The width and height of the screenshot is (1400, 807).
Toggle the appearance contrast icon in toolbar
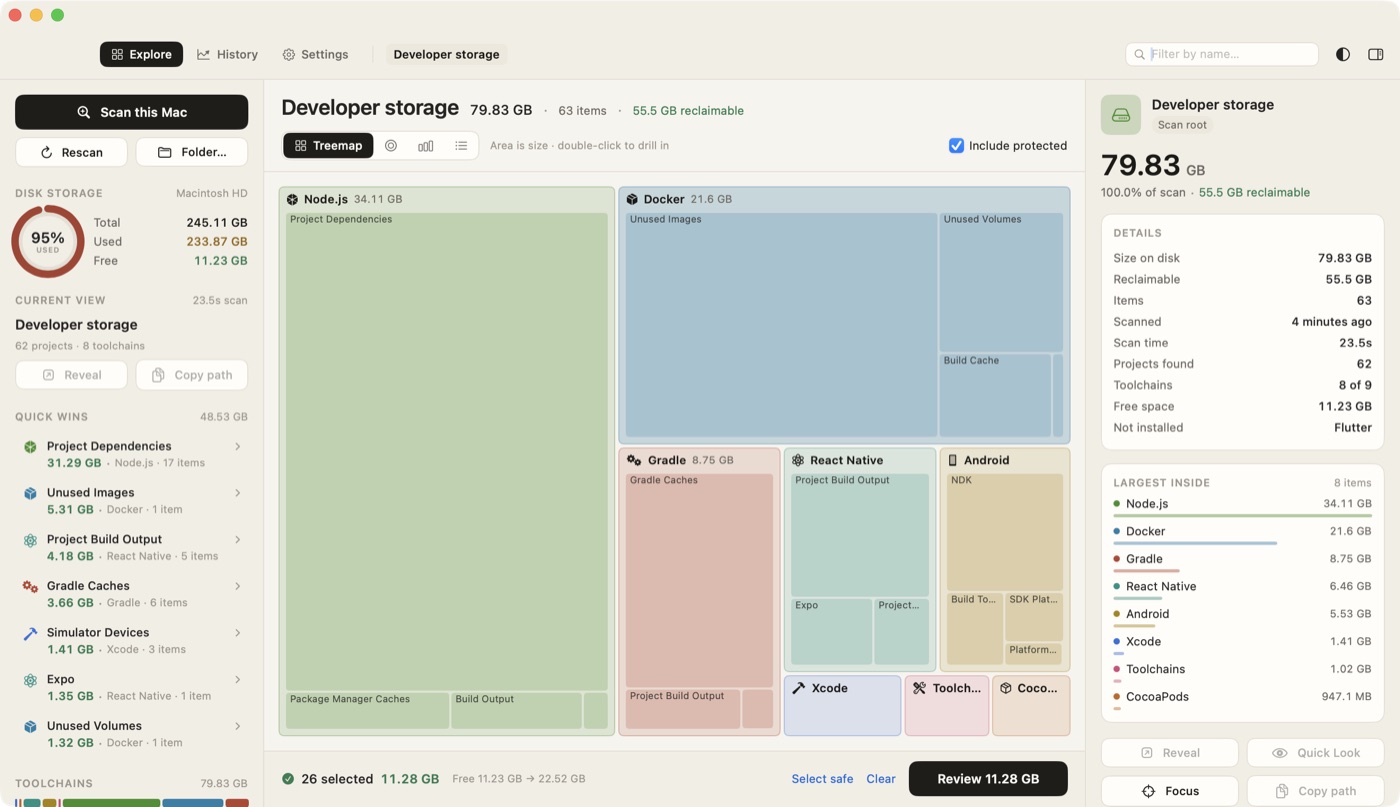pyautogui.click(x=1343, y=54)
